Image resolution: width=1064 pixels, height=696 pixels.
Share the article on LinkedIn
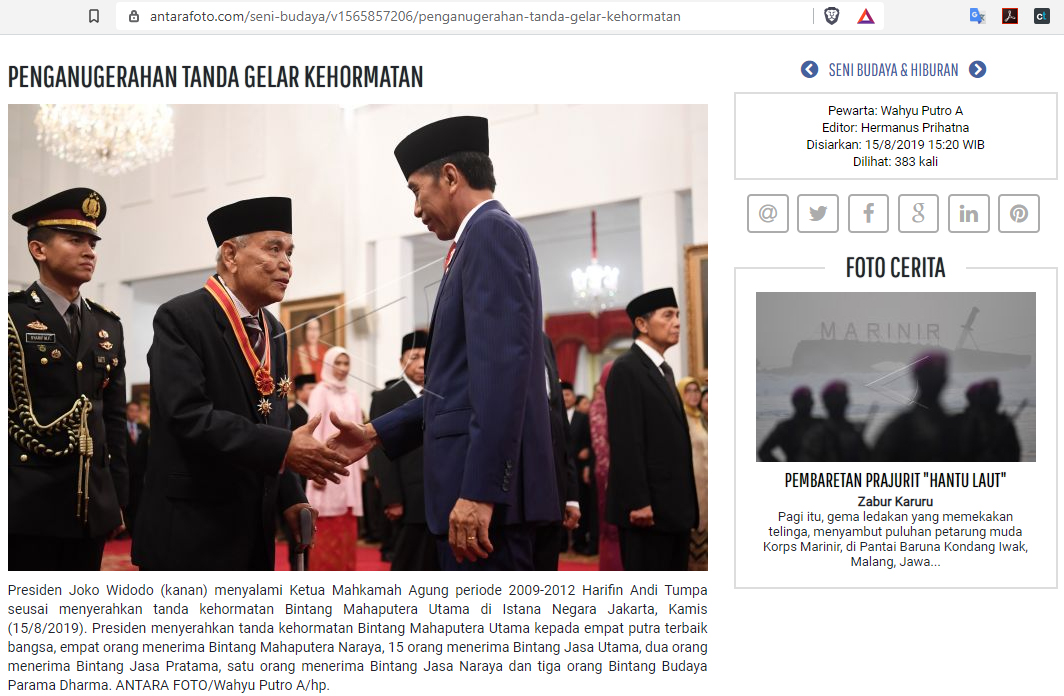968,214
